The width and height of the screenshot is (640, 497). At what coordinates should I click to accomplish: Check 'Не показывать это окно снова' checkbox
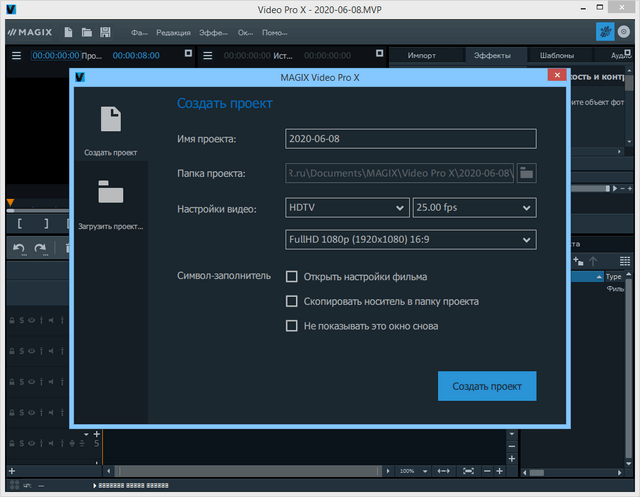tap(291, 326)
